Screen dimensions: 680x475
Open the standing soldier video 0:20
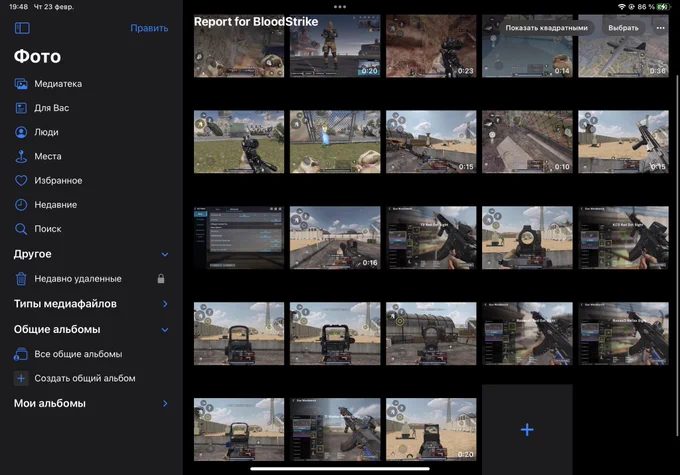tap(335, 46)
